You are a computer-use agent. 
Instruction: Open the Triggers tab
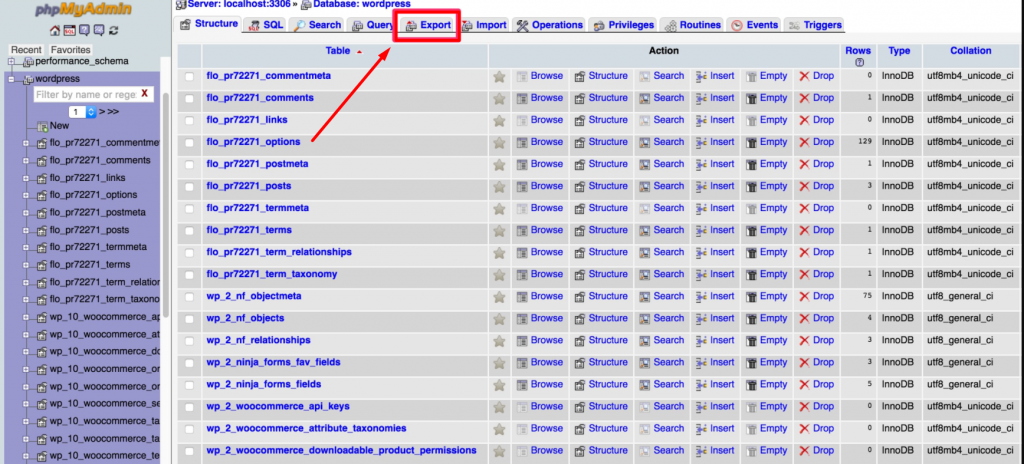(x=816, y=25)
